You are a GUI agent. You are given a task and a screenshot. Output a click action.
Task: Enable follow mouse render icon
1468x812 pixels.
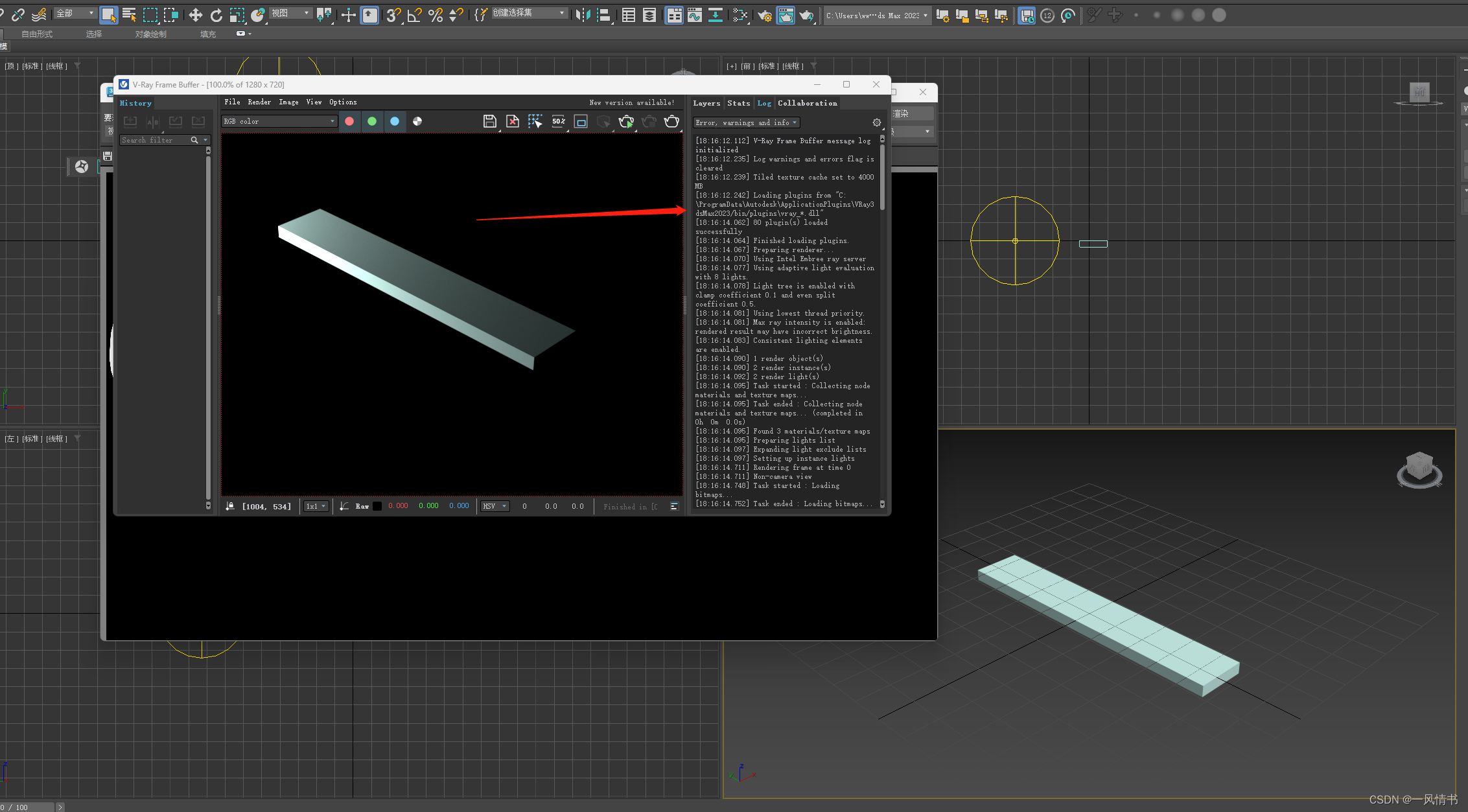[535, 121]
